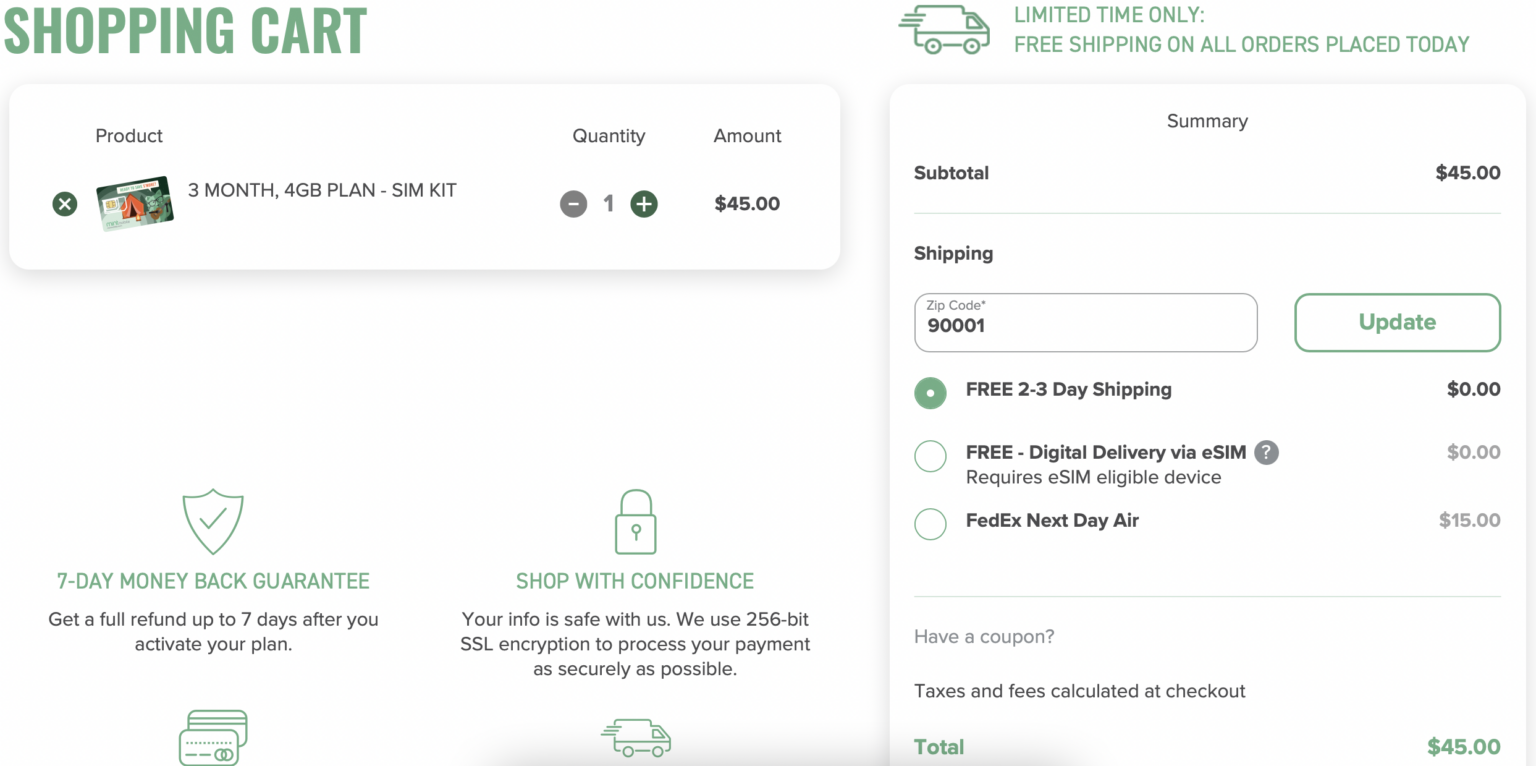The image size is (1536, 766).
Task: Remove the 3 MONTH 4GB PLAN from cart
Action: [64, 204]
